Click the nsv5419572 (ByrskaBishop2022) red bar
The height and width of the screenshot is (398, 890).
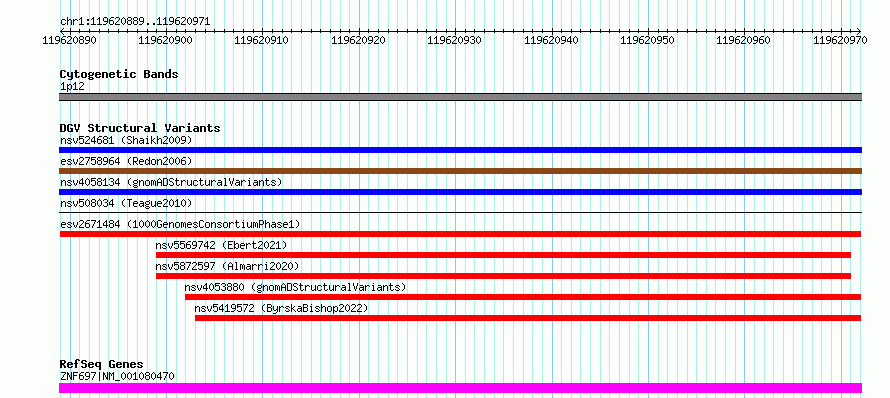528,318
